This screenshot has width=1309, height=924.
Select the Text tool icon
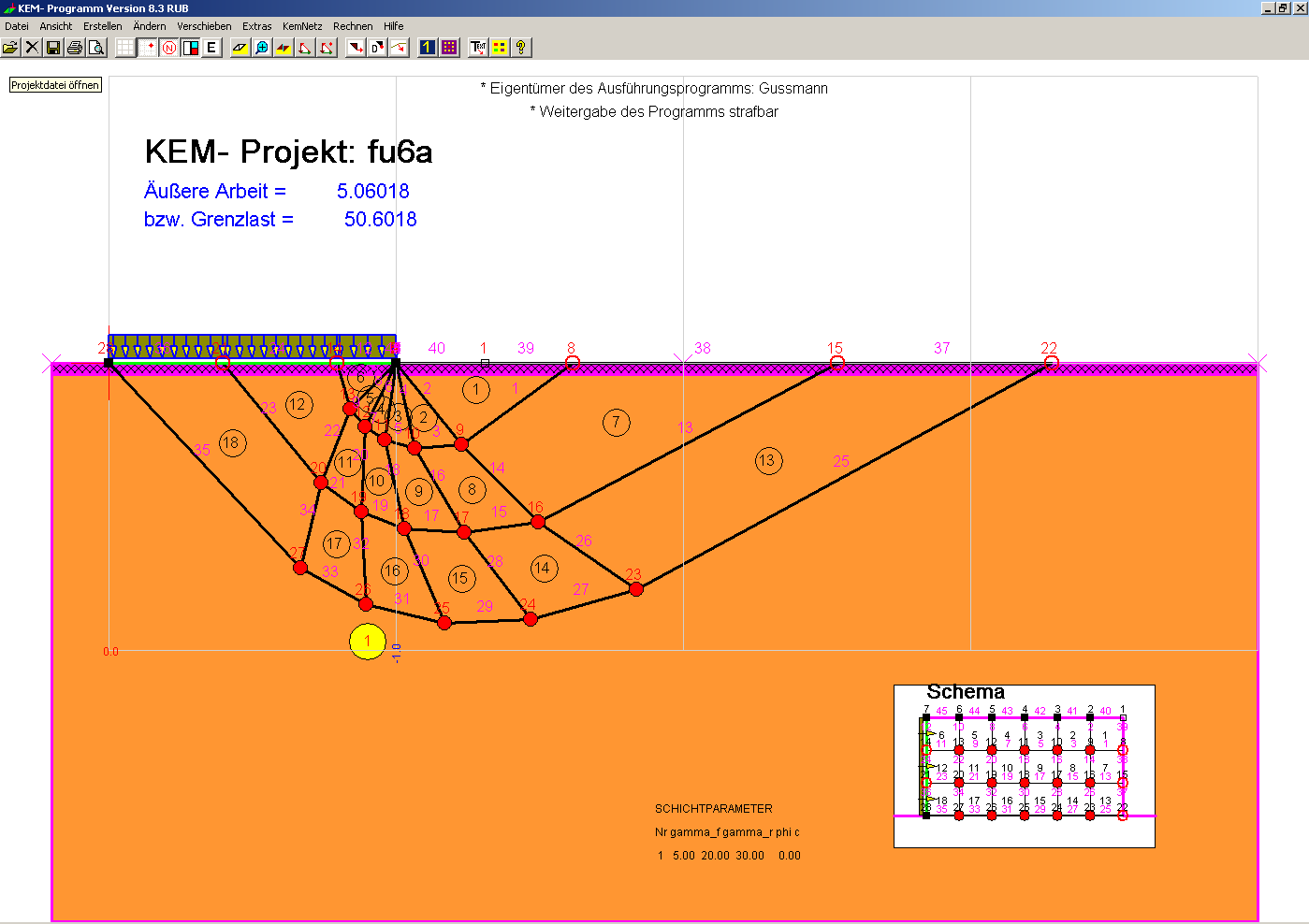tap(478, 47)
